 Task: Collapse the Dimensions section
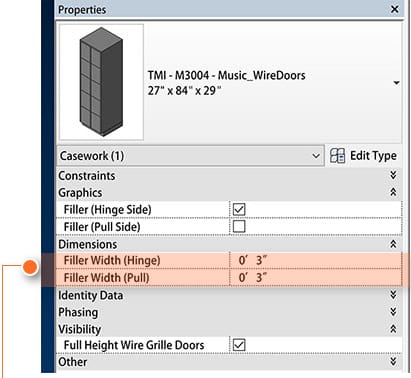pyautogui.click(x=393, y=244)
